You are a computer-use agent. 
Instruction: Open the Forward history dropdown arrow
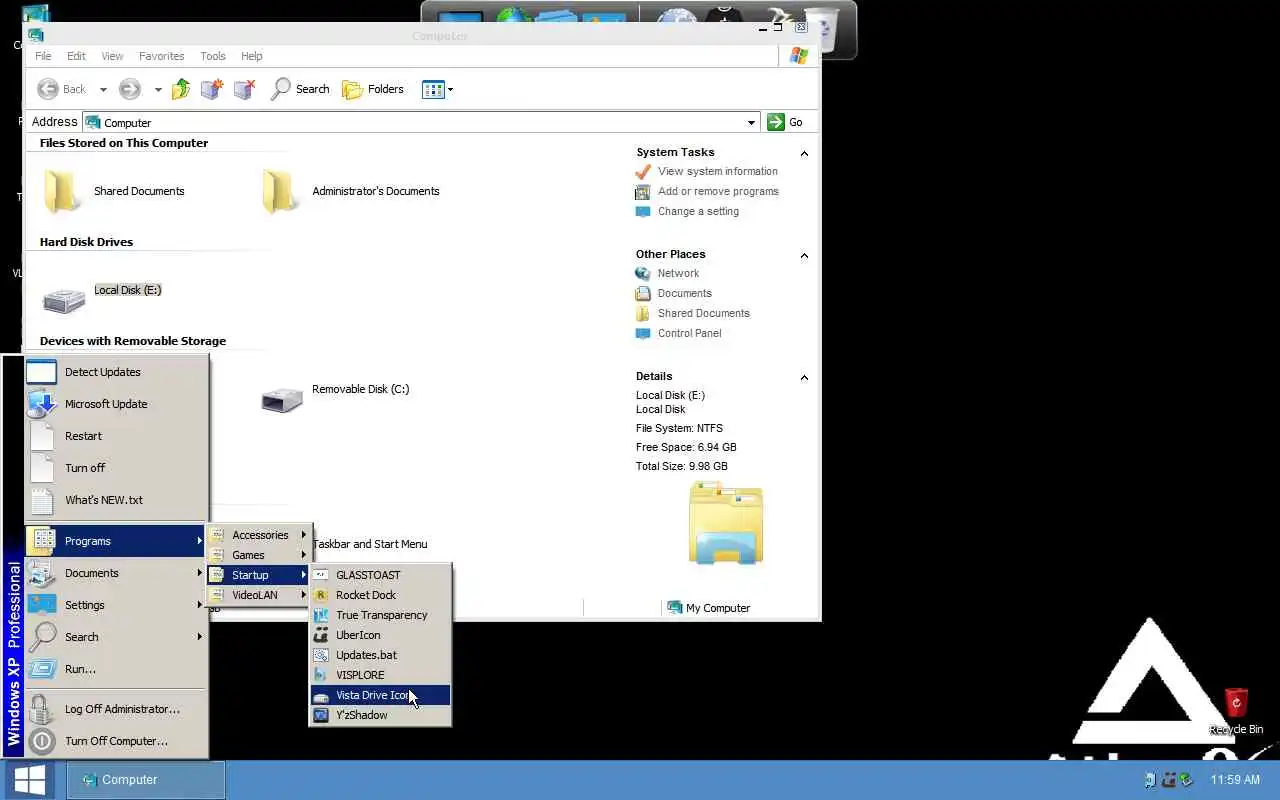[158, 90]
